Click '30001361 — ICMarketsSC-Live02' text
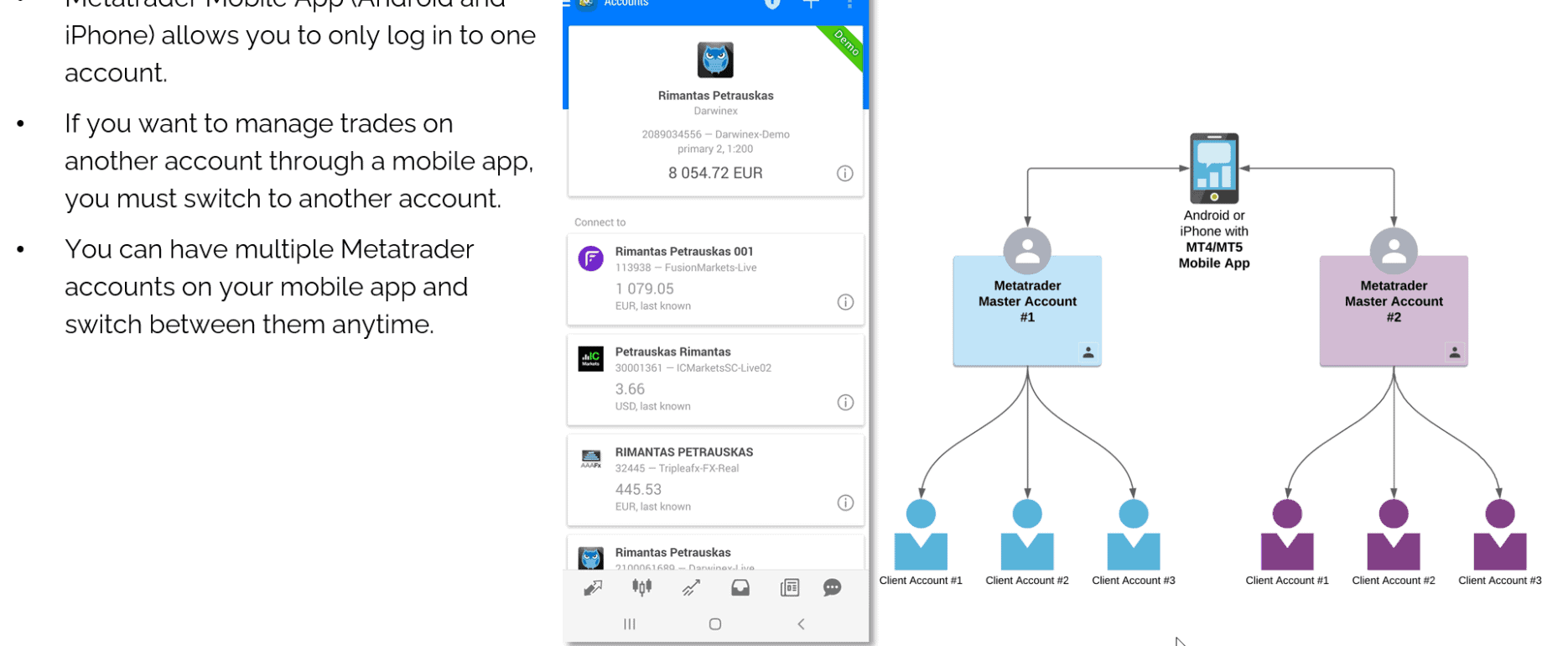The height and width of the screenshot is (646, 1568). coord(693,368)
